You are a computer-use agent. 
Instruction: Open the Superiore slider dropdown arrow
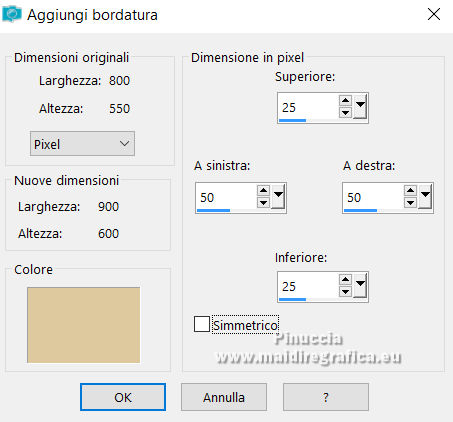360,106
